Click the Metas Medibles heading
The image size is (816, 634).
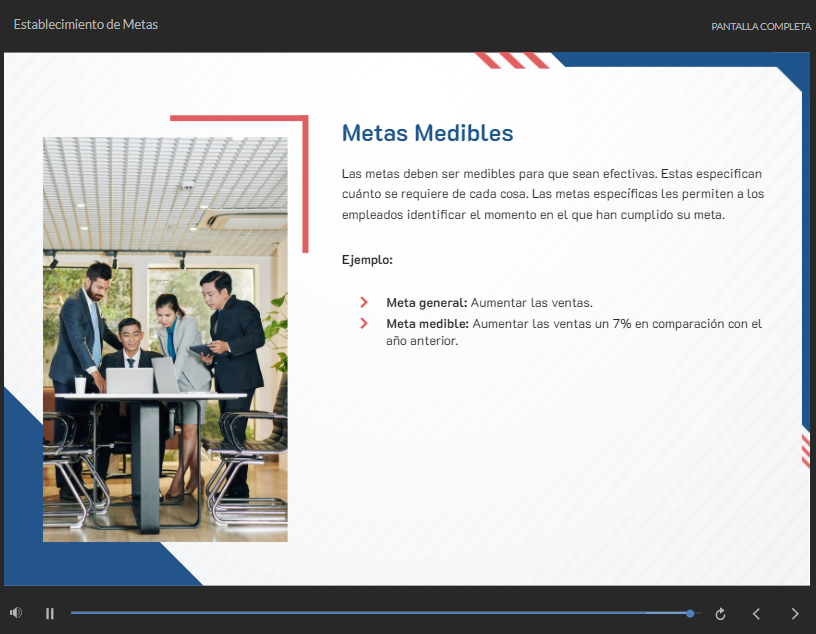coord(427,133)
